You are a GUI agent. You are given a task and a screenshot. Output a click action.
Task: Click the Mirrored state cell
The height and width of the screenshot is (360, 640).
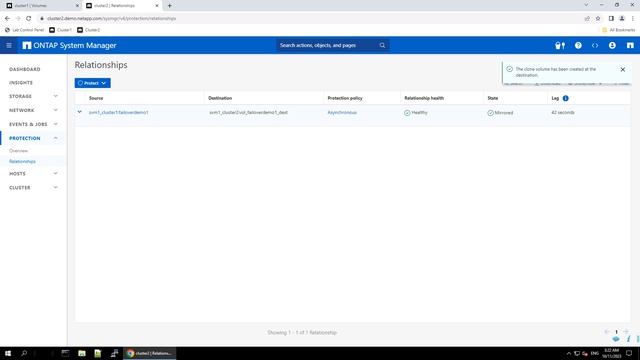(500, 113)
